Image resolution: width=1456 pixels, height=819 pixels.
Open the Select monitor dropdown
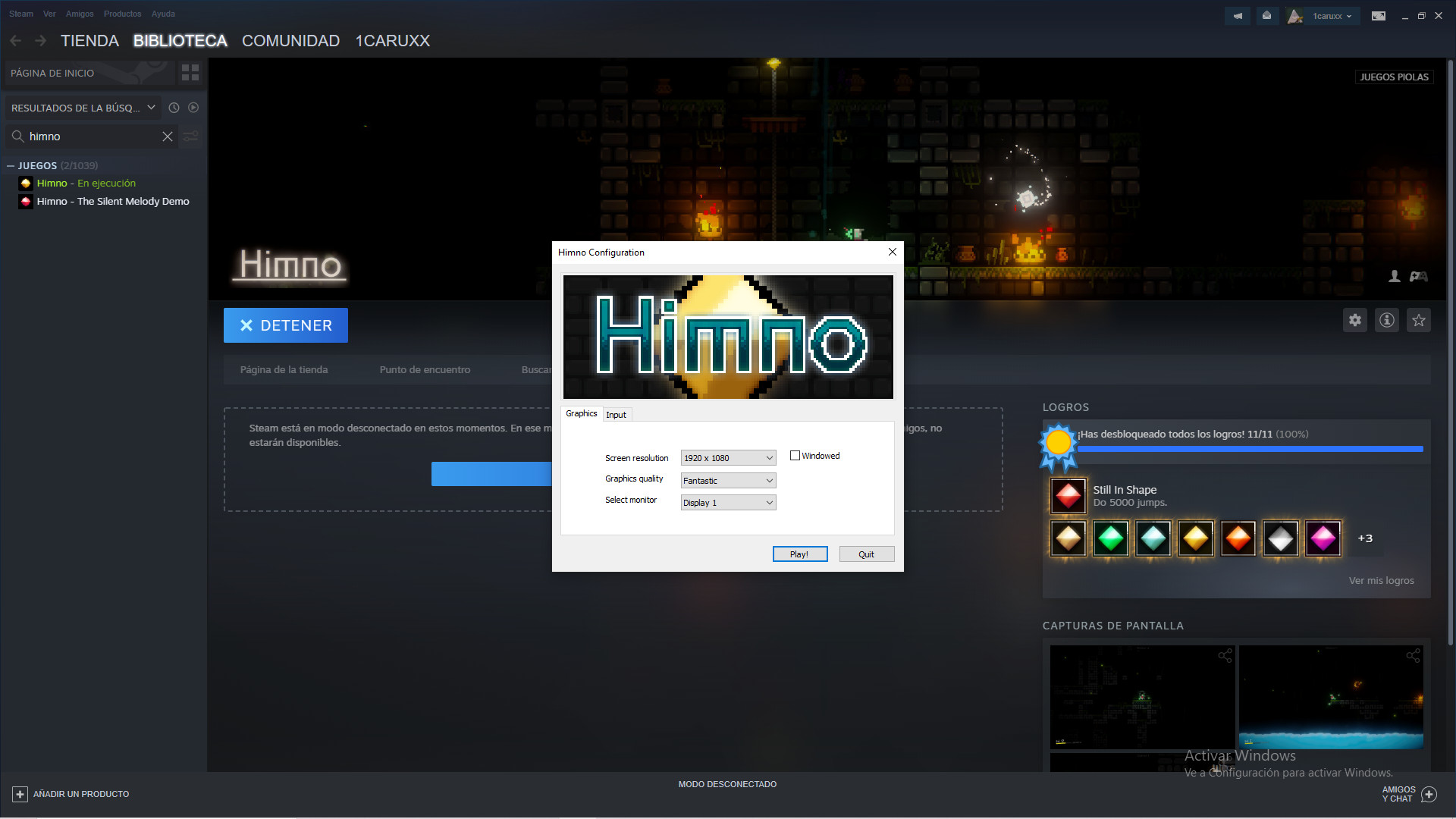(728, 503)
